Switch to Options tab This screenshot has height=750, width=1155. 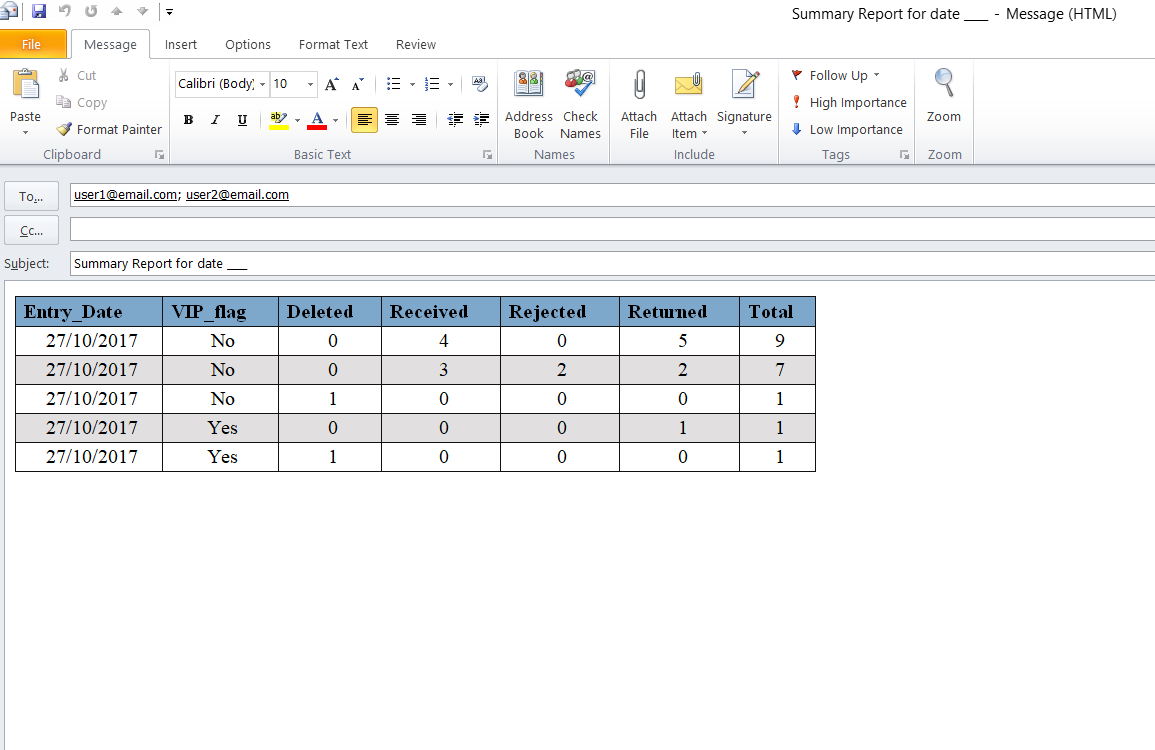pyautogui.click(x=248, y=44)
